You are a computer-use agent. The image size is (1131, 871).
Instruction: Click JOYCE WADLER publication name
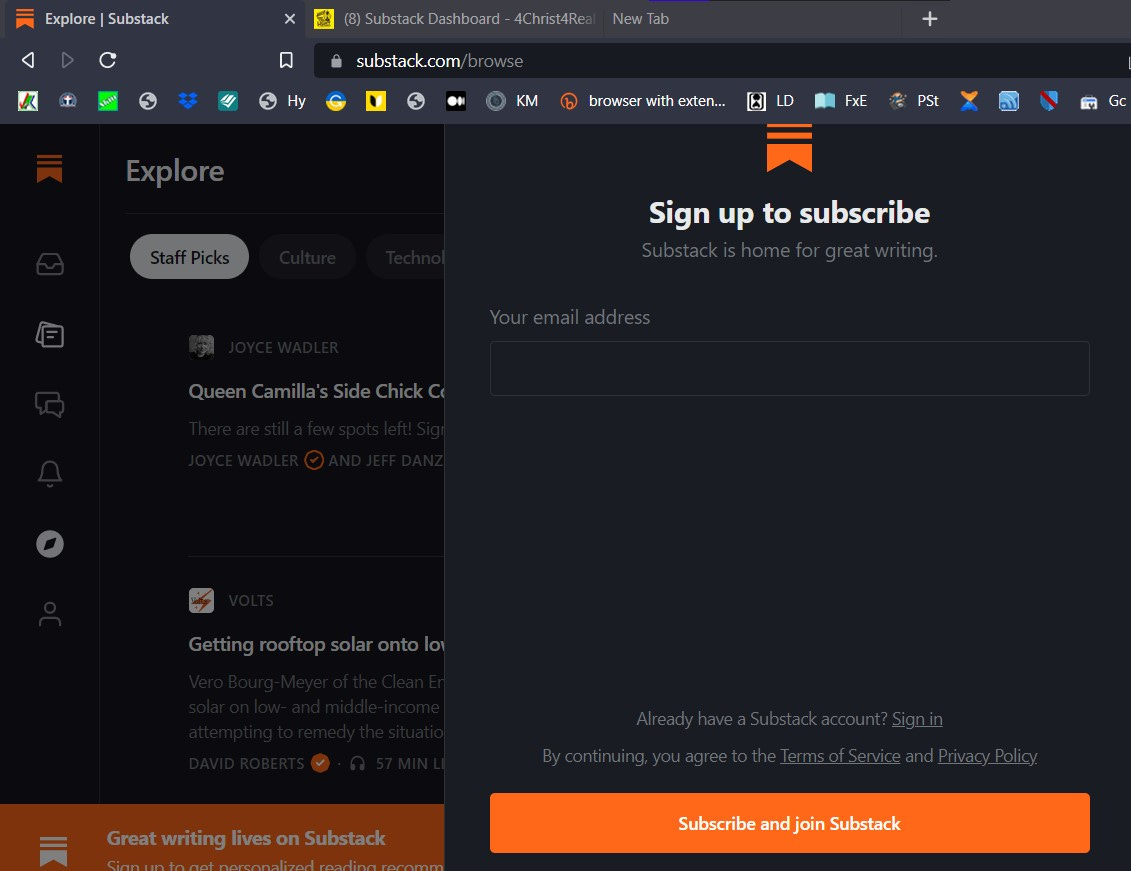(283, 348)
